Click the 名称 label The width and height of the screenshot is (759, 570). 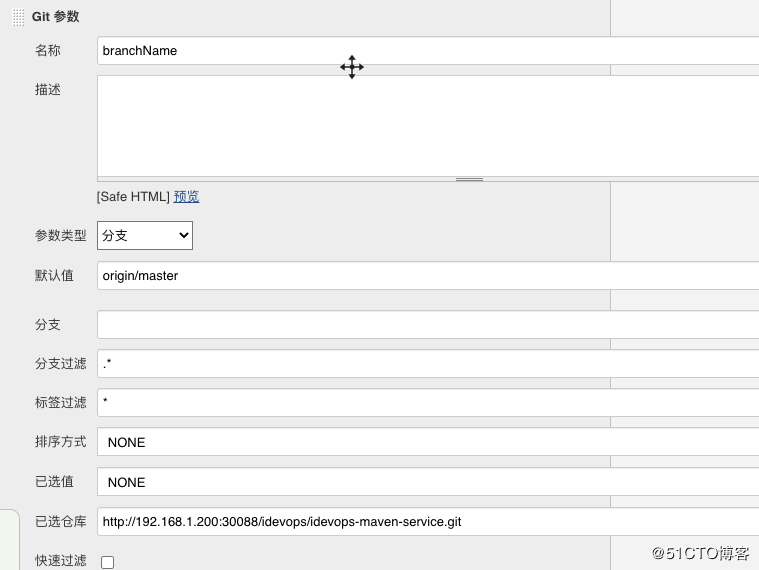pyautogui.click(x=47, y=50)
